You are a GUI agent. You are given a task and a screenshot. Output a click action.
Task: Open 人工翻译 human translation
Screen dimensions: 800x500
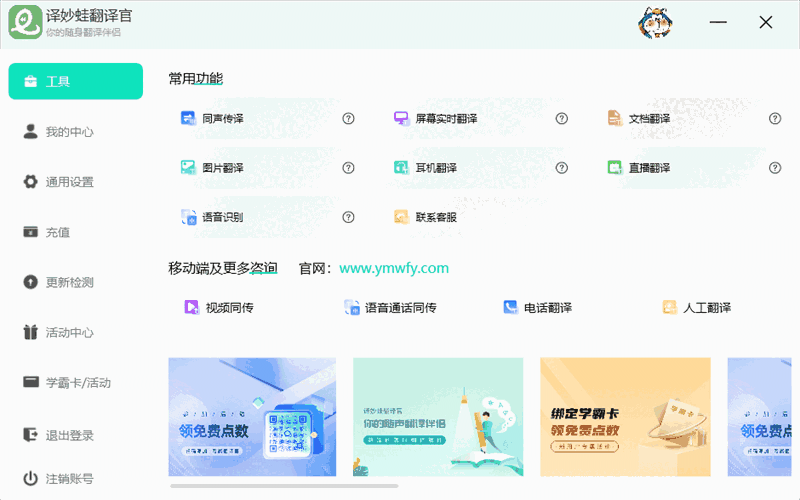[x=696, y=307]
